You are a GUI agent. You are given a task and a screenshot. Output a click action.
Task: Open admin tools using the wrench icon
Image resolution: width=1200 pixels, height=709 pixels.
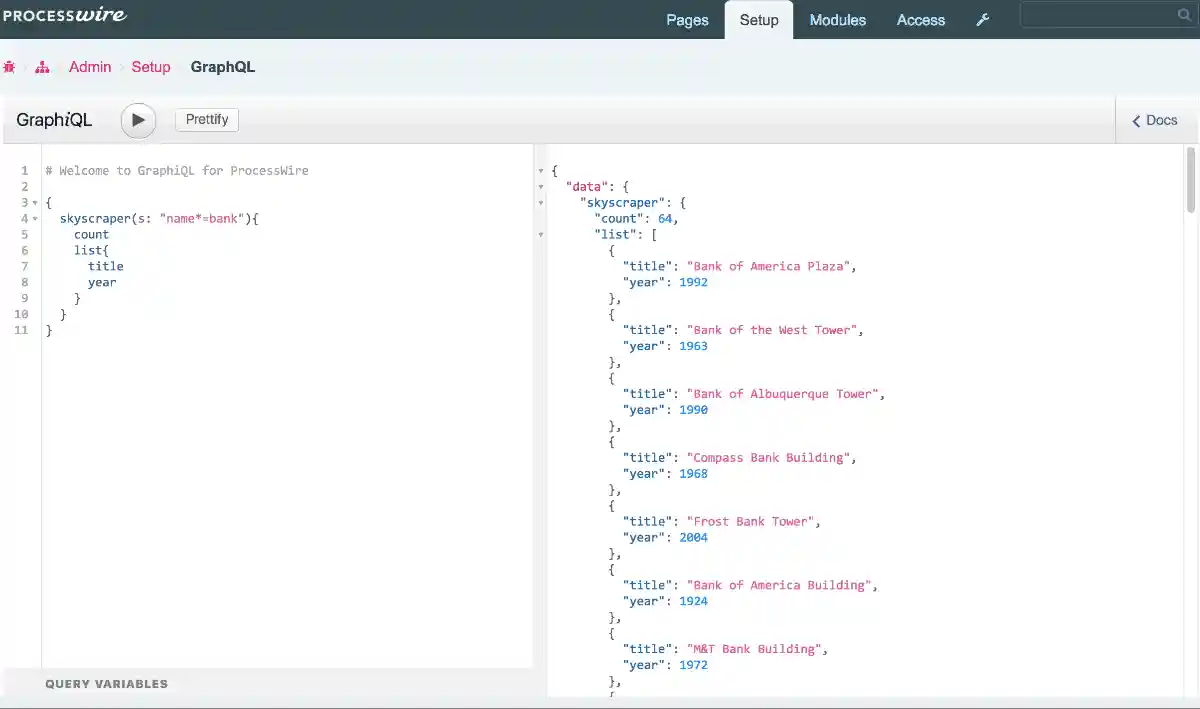(x=982, y=19)
